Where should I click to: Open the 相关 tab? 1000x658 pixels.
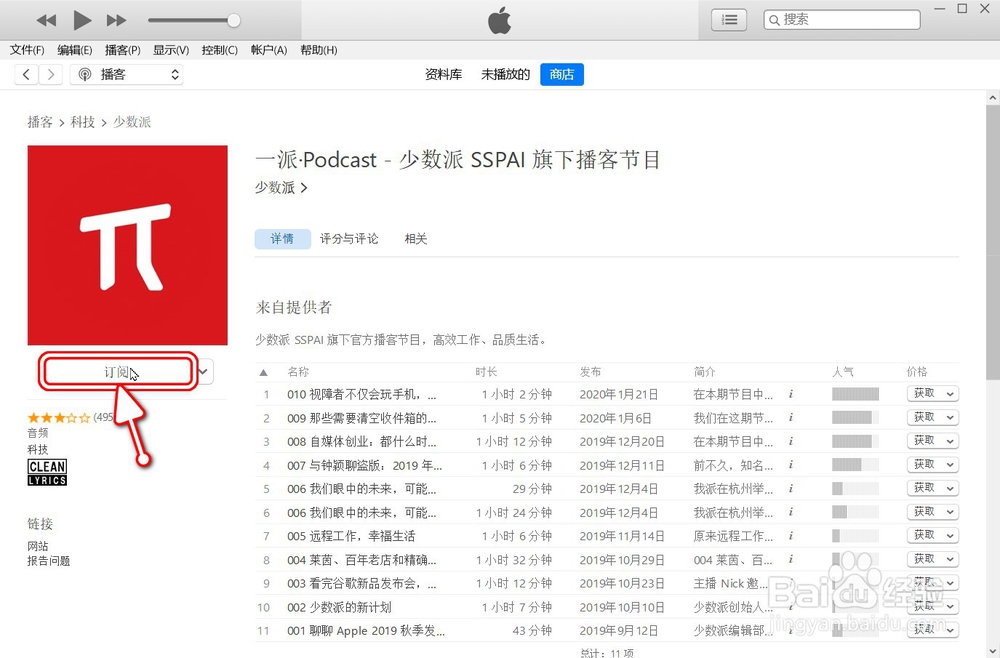(416, 238)
